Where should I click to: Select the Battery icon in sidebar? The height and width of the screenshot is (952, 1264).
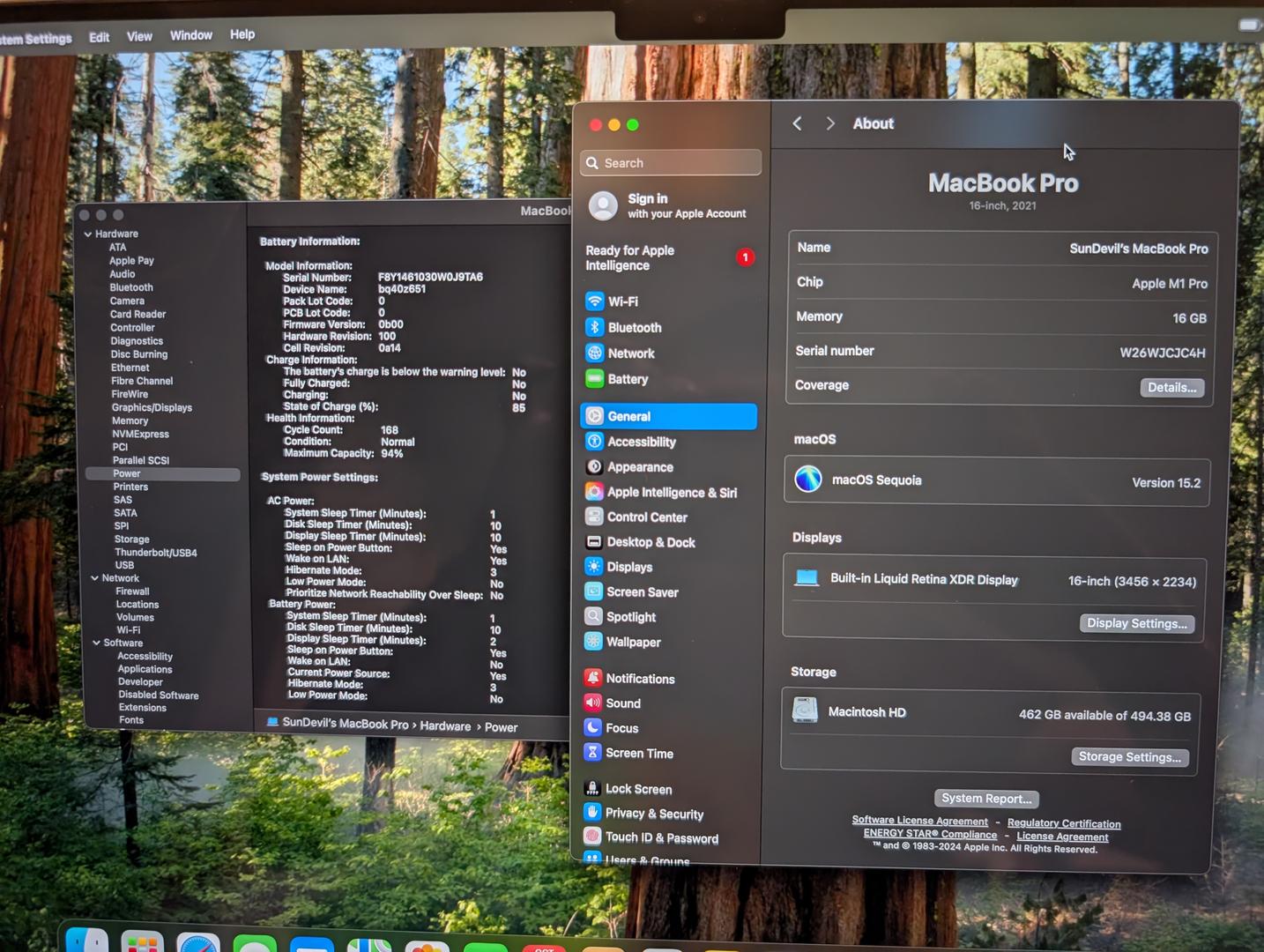click(x=595, y=379)
